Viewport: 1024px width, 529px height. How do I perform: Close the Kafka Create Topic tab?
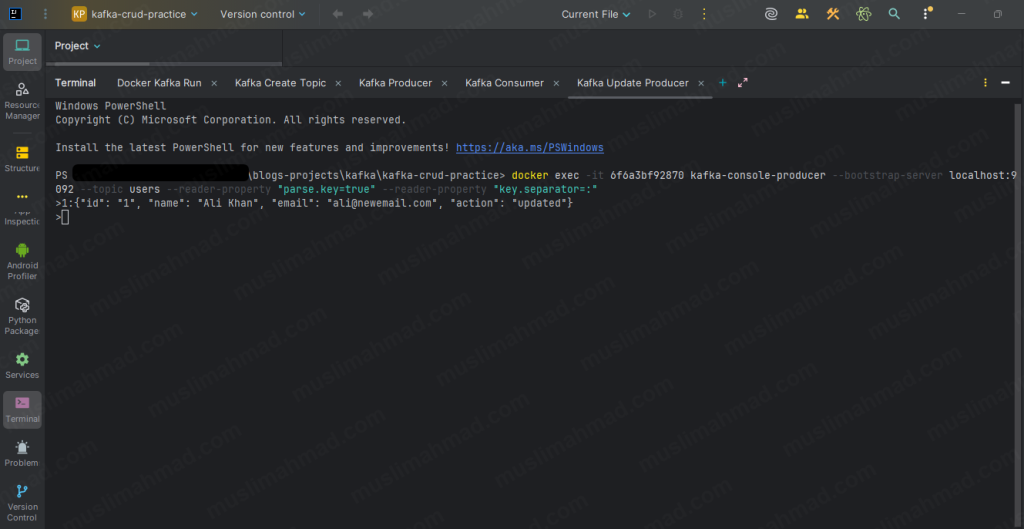point(338,84)
